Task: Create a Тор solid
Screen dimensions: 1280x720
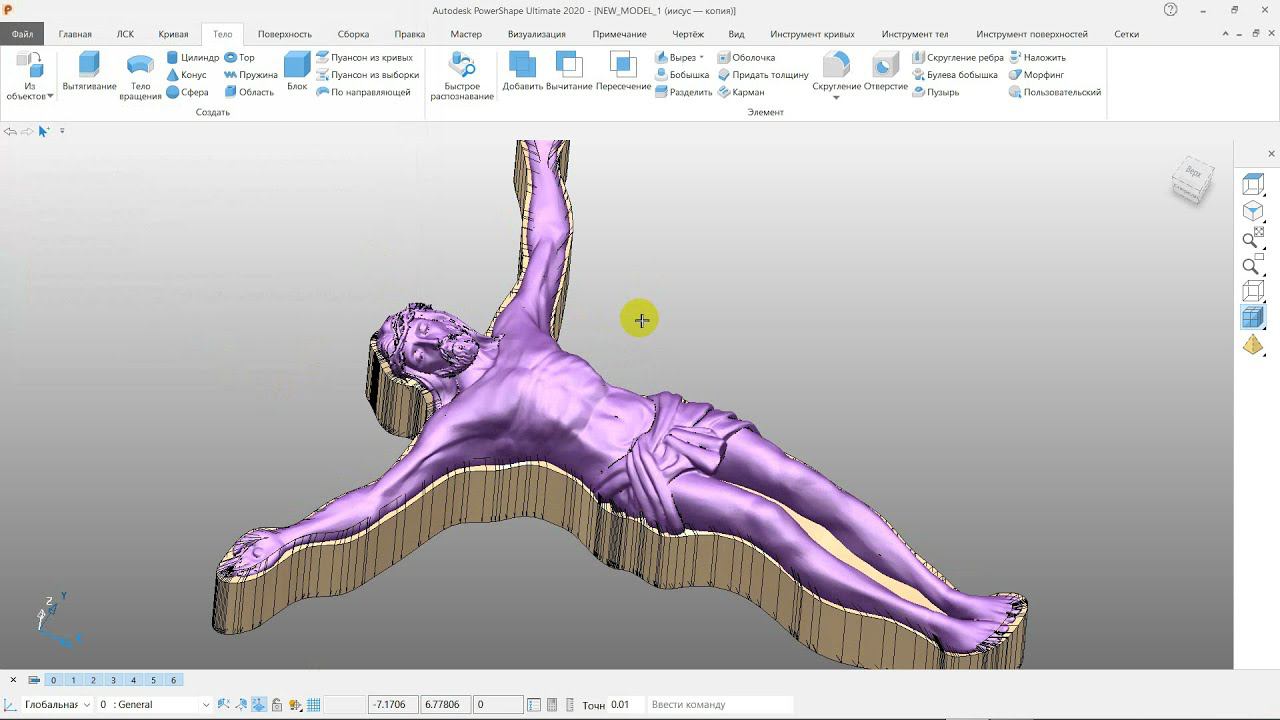Action: 240,58
